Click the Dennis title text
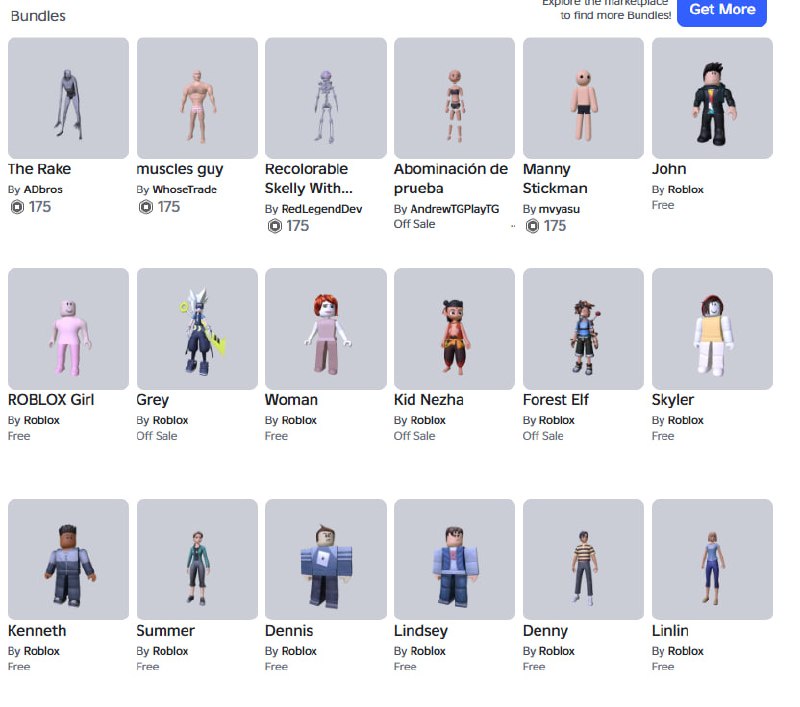This screenshot has height=707, width=800. tap(289, 630)
